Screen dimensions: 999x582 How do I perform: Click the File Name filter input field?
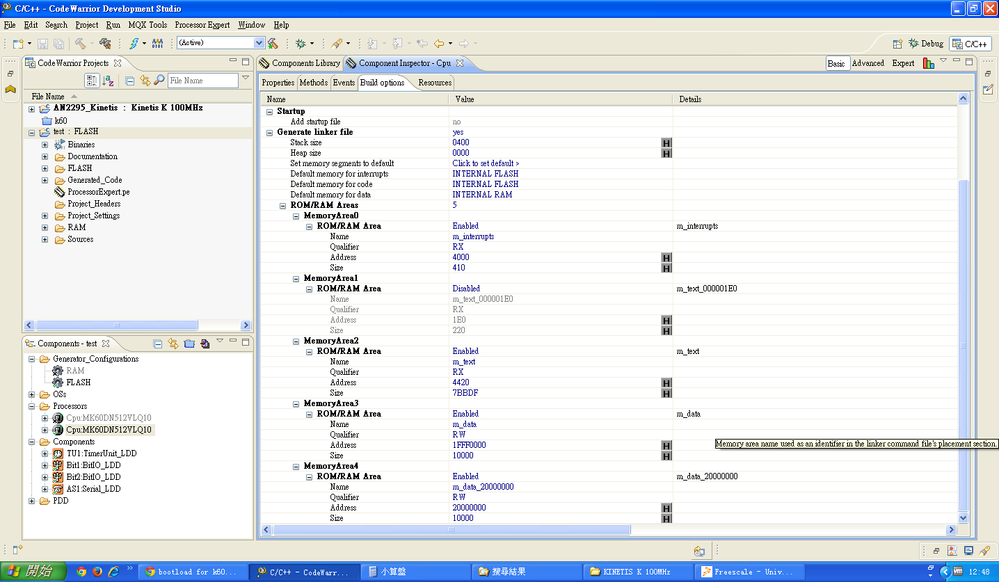tap(203, 80)
